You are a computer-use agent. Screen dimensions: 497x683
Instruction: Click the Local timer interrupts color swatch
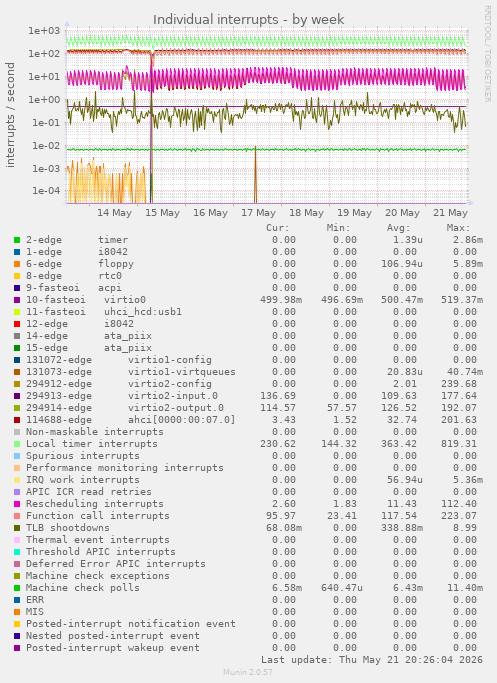point(17,444)
